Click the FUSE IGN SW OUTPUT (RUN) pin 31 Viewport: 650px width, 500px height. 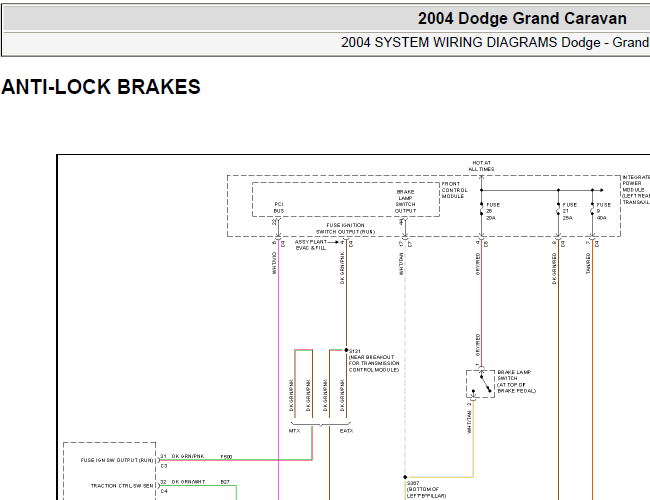pos(163,456)
